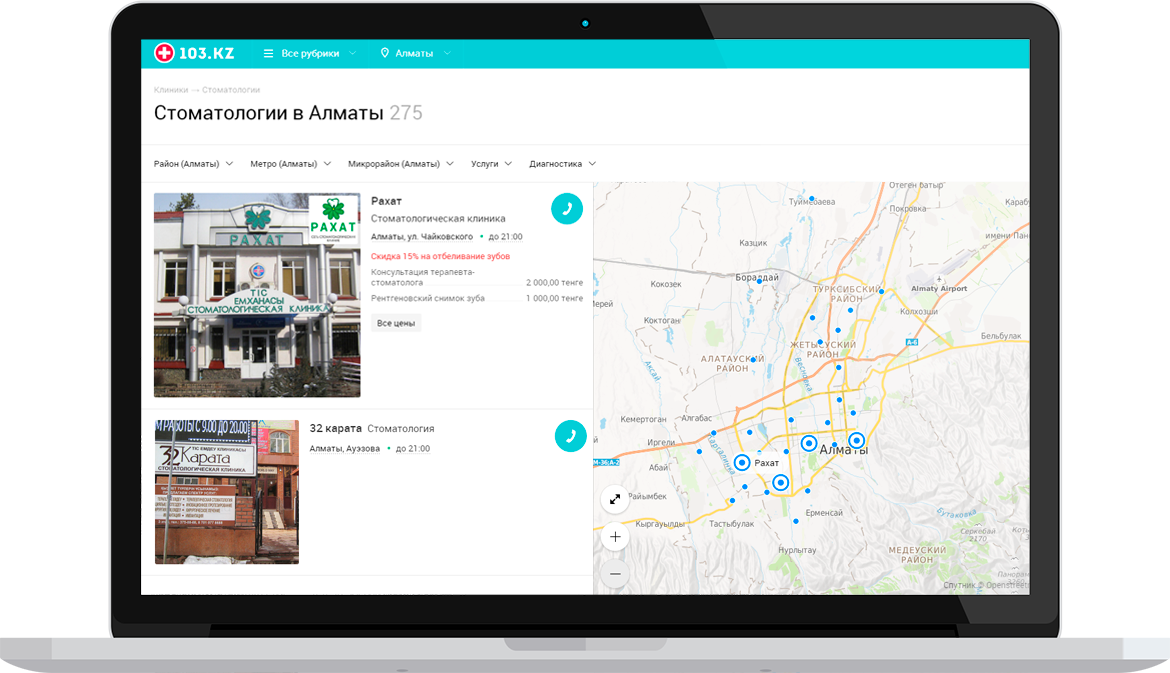Expand the Микрорайон (Алматы) filter
Screen dimensions: 1170x673
tap(401, 164)
